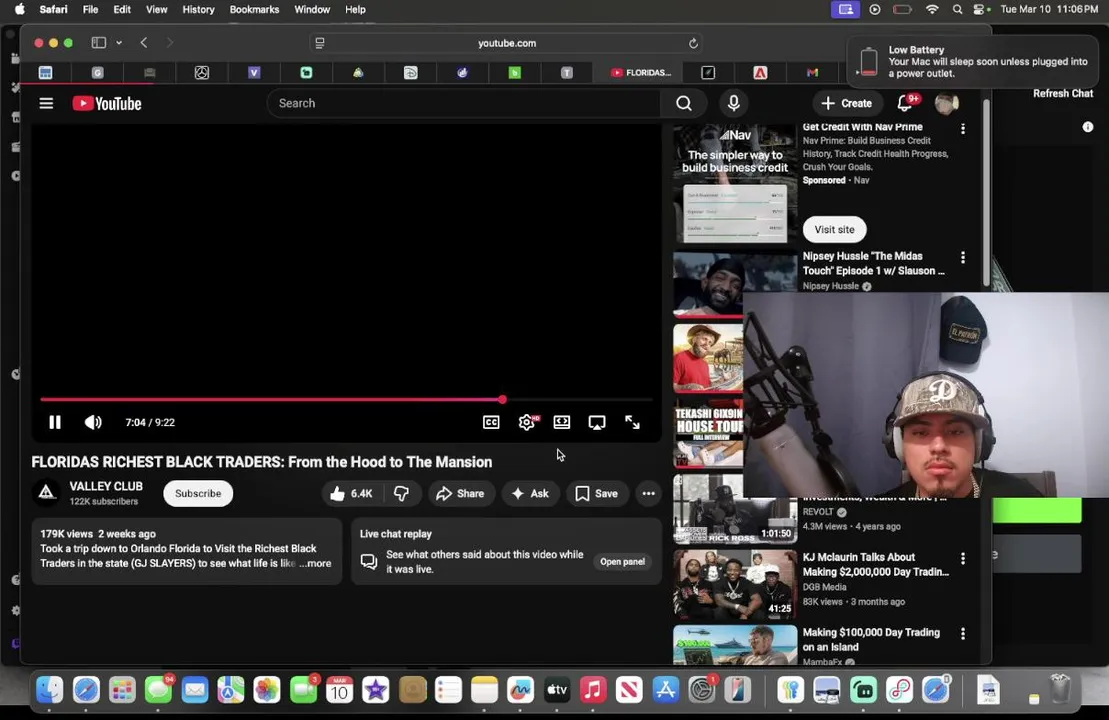Screen dimensions: 1109x720
Task: Toggle Safari sidebar button
Action: pos(99,42)
